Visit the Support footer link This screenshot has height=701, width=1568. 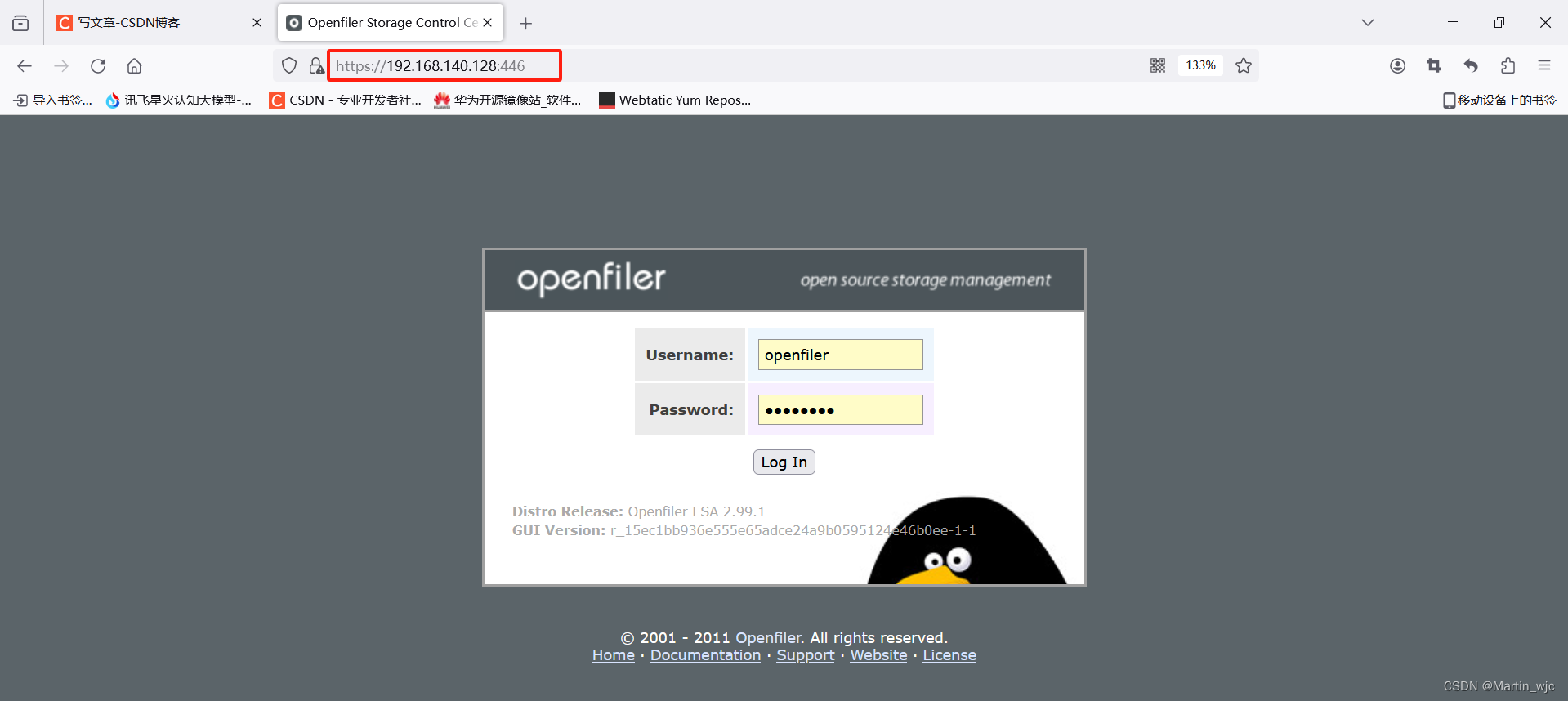pyautogui.click(x=806, y=655)
